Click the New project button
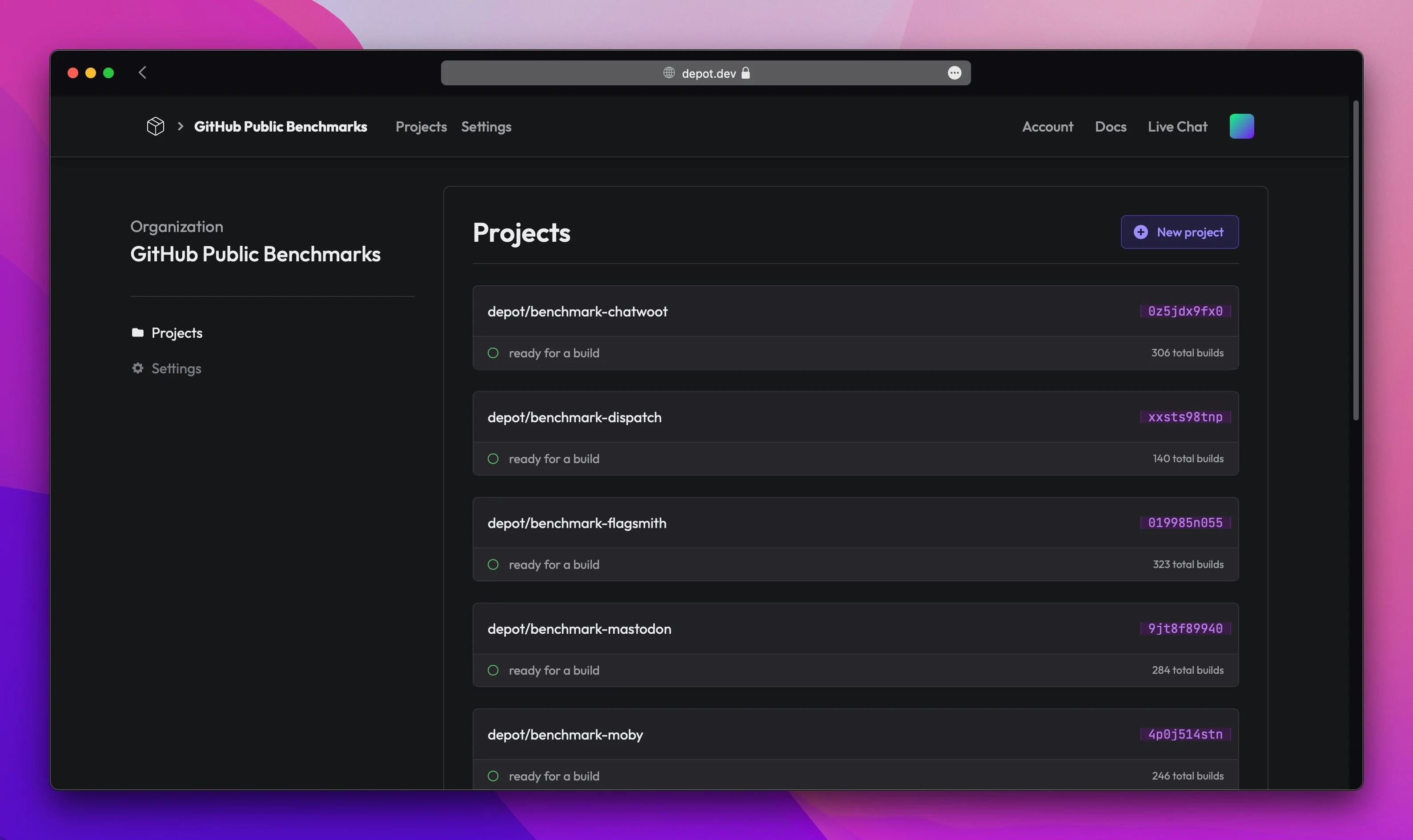 click(x=1179, y=232)
